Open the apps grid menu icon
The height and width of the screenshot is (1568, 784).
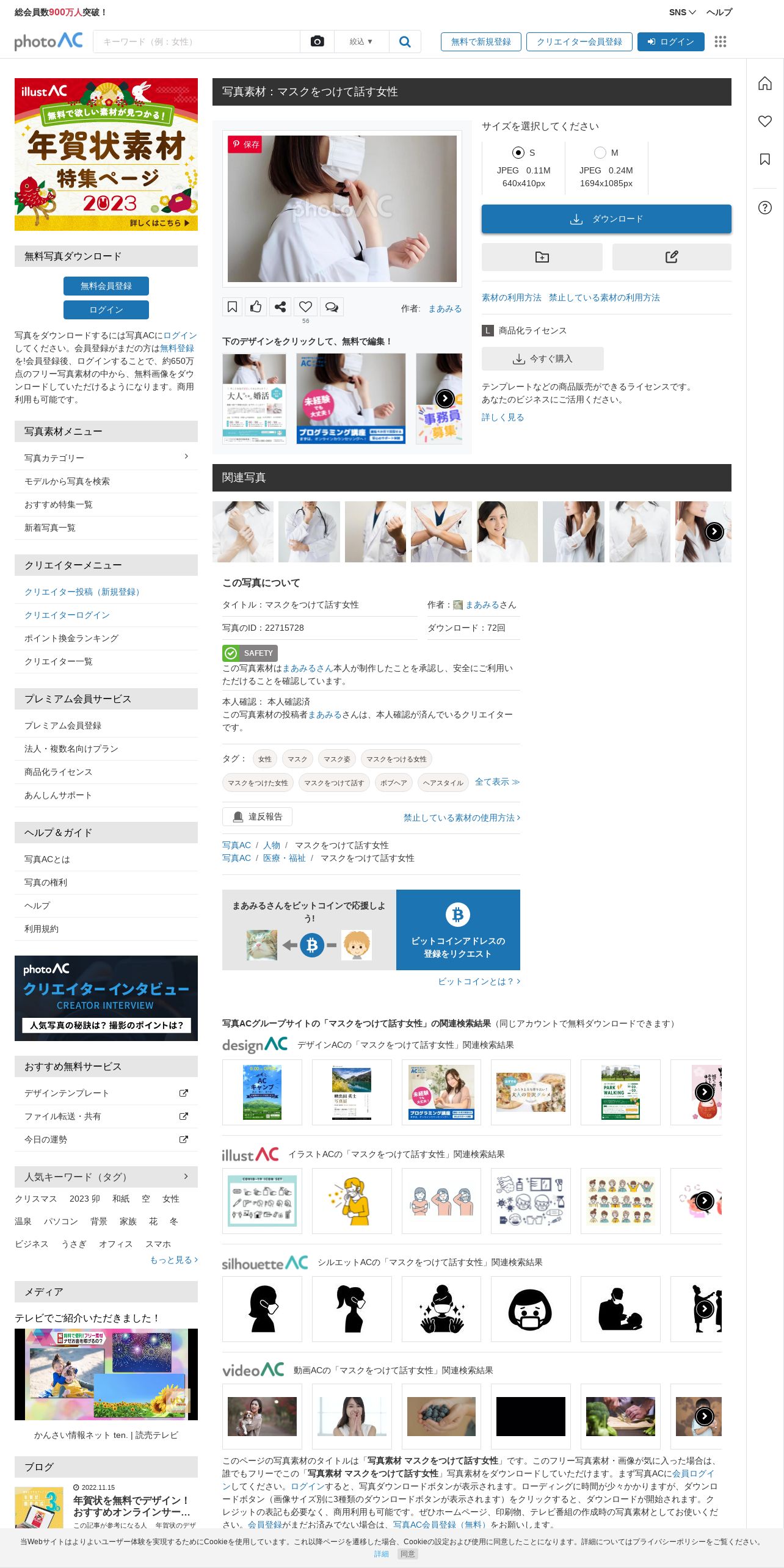tap(720, 42)
